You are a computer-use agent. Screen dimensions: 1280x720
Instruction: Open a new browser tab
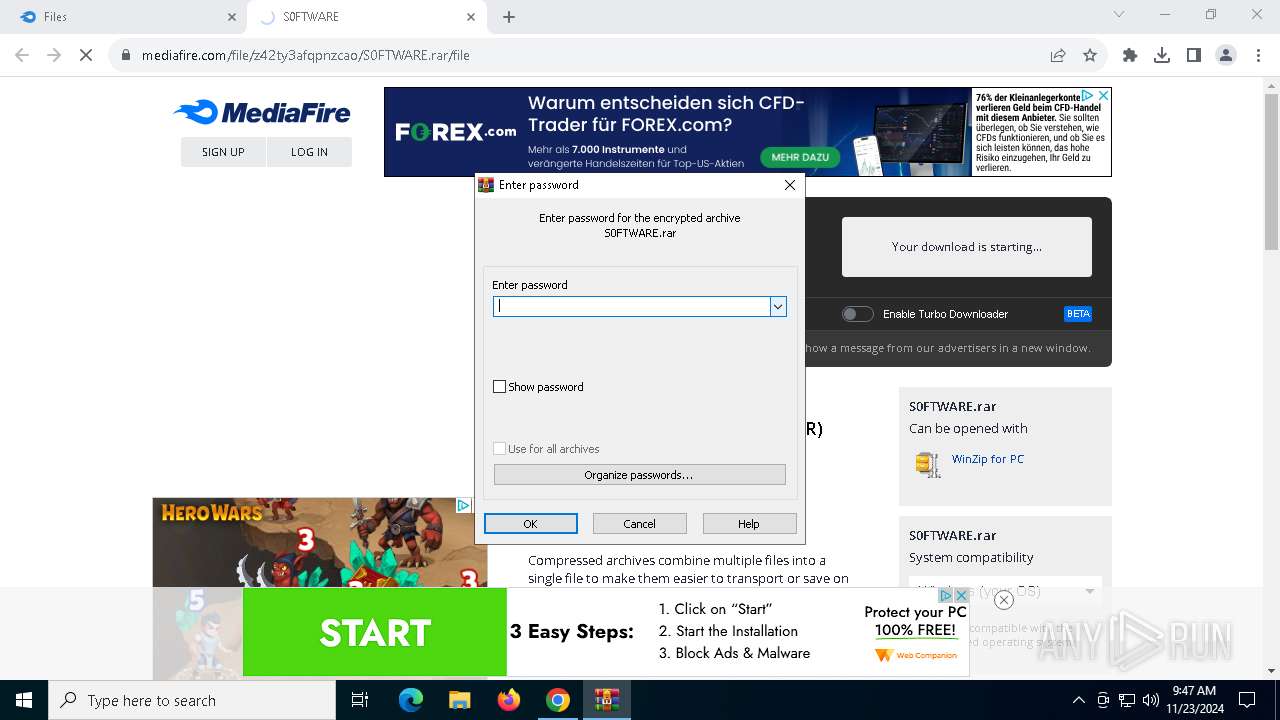(x=509, y=17)
